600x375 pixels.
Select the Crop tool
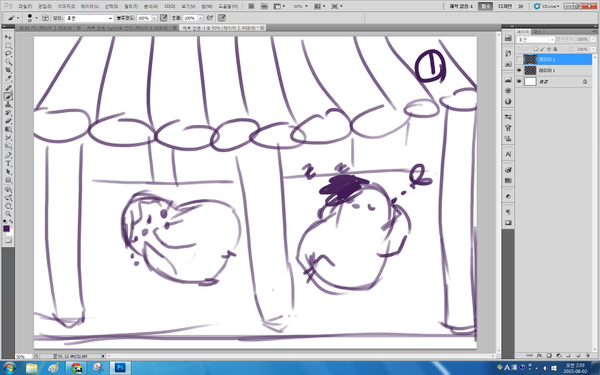point(8,70)
